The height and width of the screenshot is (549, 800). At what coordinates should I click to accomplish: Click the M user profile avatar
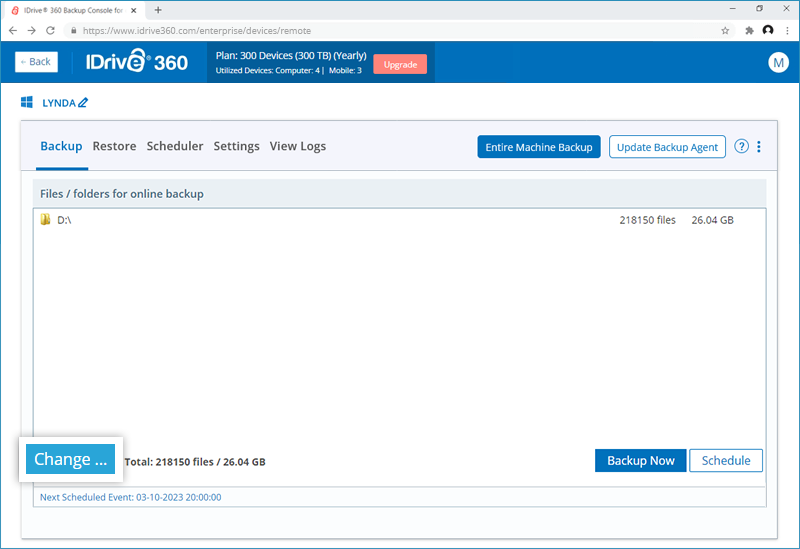pyautogui.click(x=778, y=62)
